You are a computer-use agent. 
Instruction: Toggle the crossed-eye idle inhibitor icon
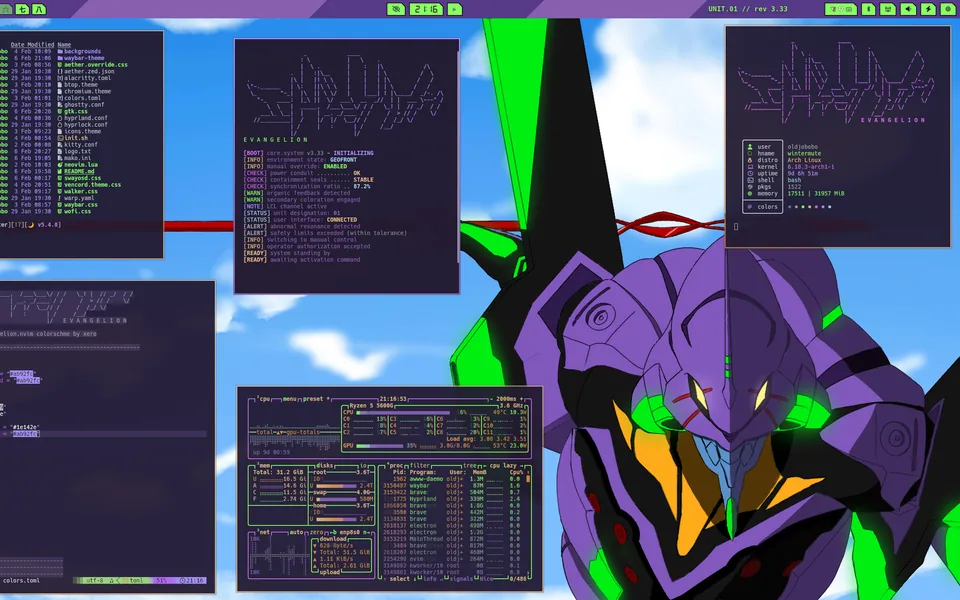coord(396,9)
